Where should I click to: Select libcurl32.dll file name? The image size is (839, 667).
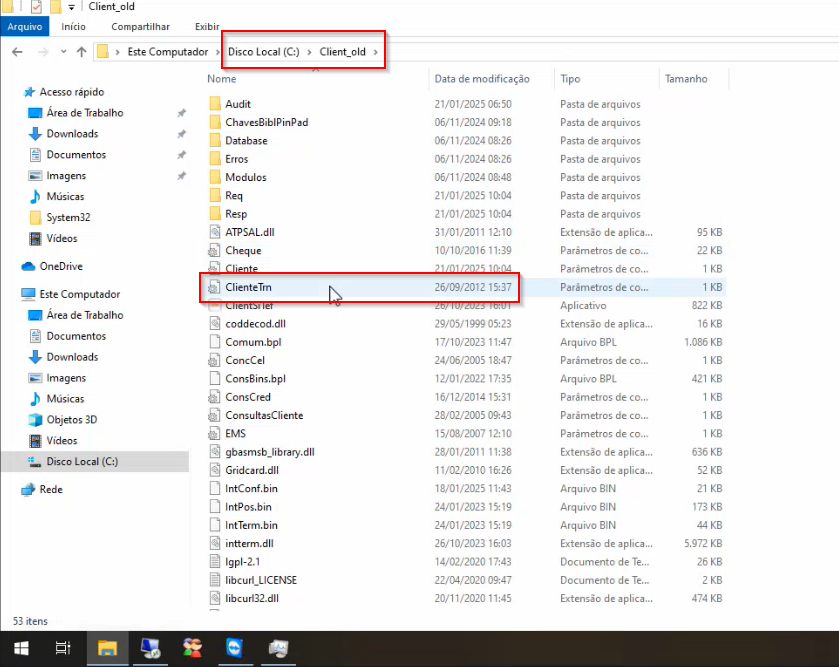click(x=251, y=598)
